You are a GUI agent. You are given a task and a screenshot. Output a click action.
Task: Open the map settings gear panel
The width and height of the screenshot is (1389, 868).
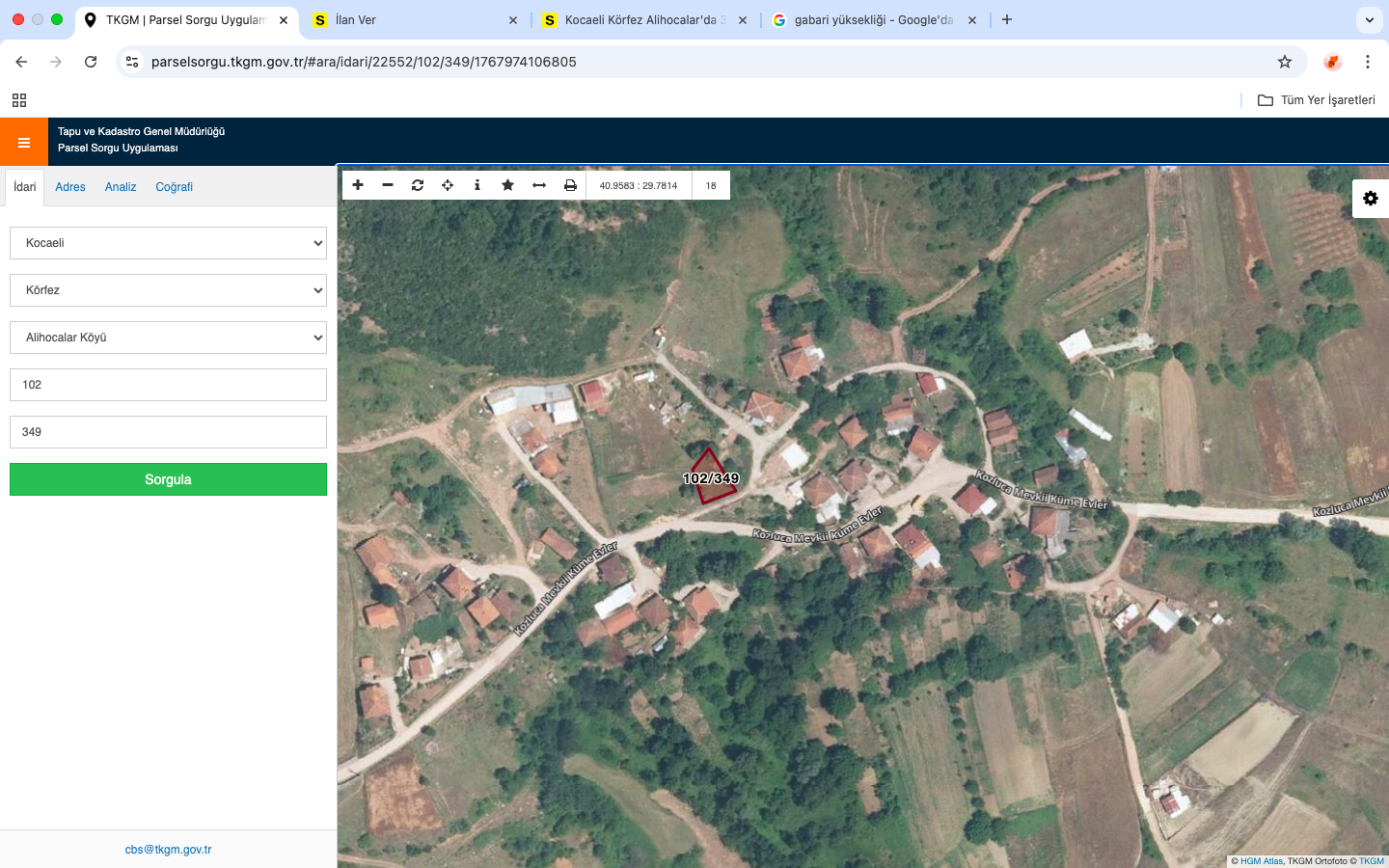pos(1370,199)
